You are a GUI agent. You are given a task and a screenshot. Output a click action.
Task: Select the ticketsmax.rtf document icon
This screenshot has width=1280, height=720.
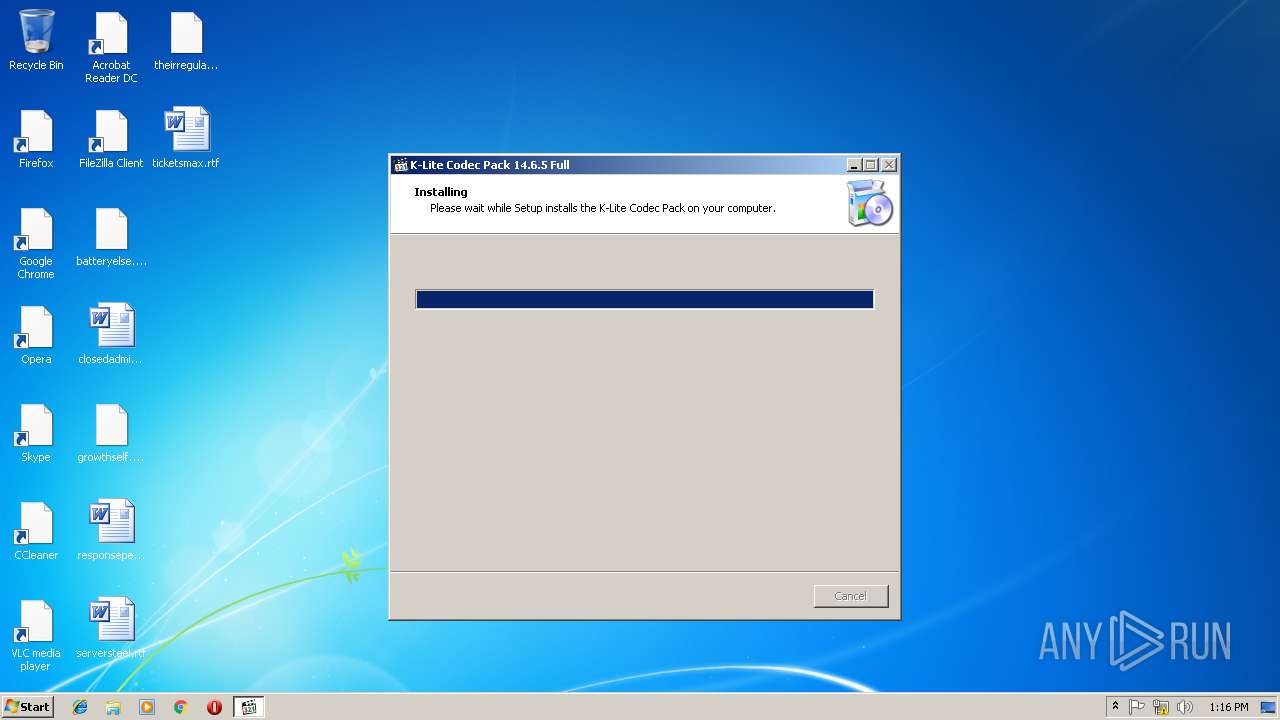(x=186, y=139)
